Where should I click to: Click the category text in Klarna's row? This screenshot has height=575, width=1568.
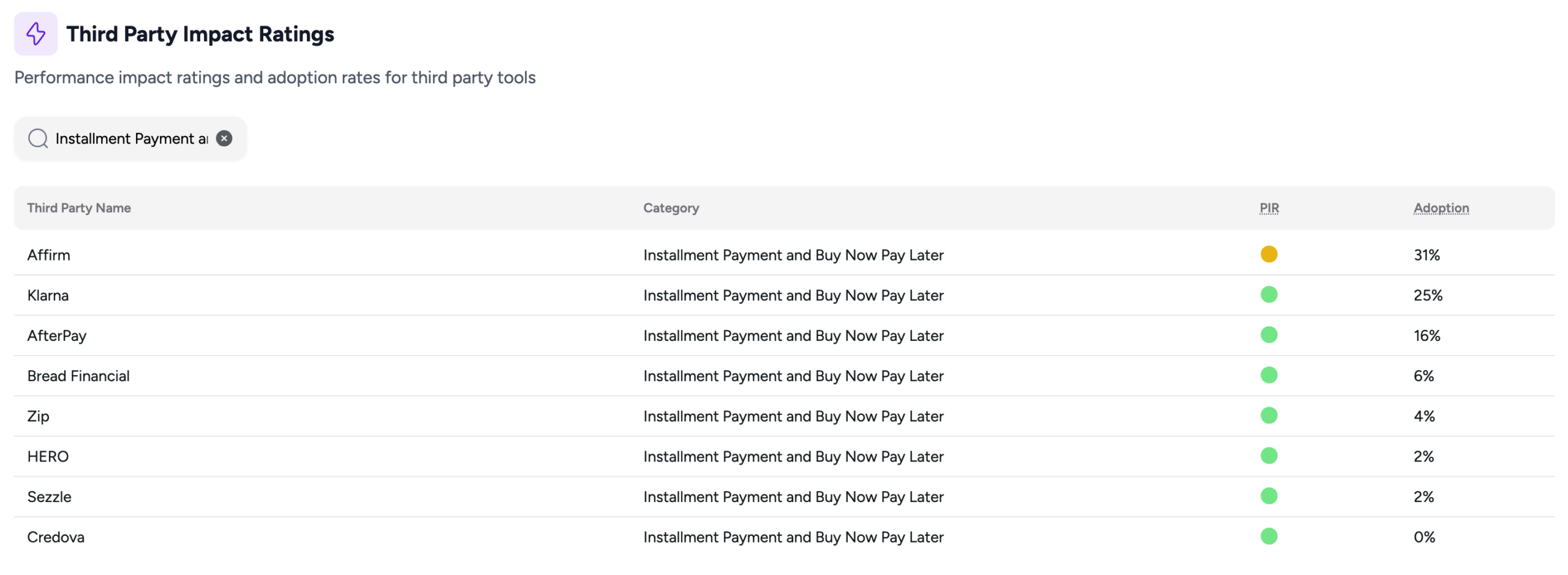point(793,295)
